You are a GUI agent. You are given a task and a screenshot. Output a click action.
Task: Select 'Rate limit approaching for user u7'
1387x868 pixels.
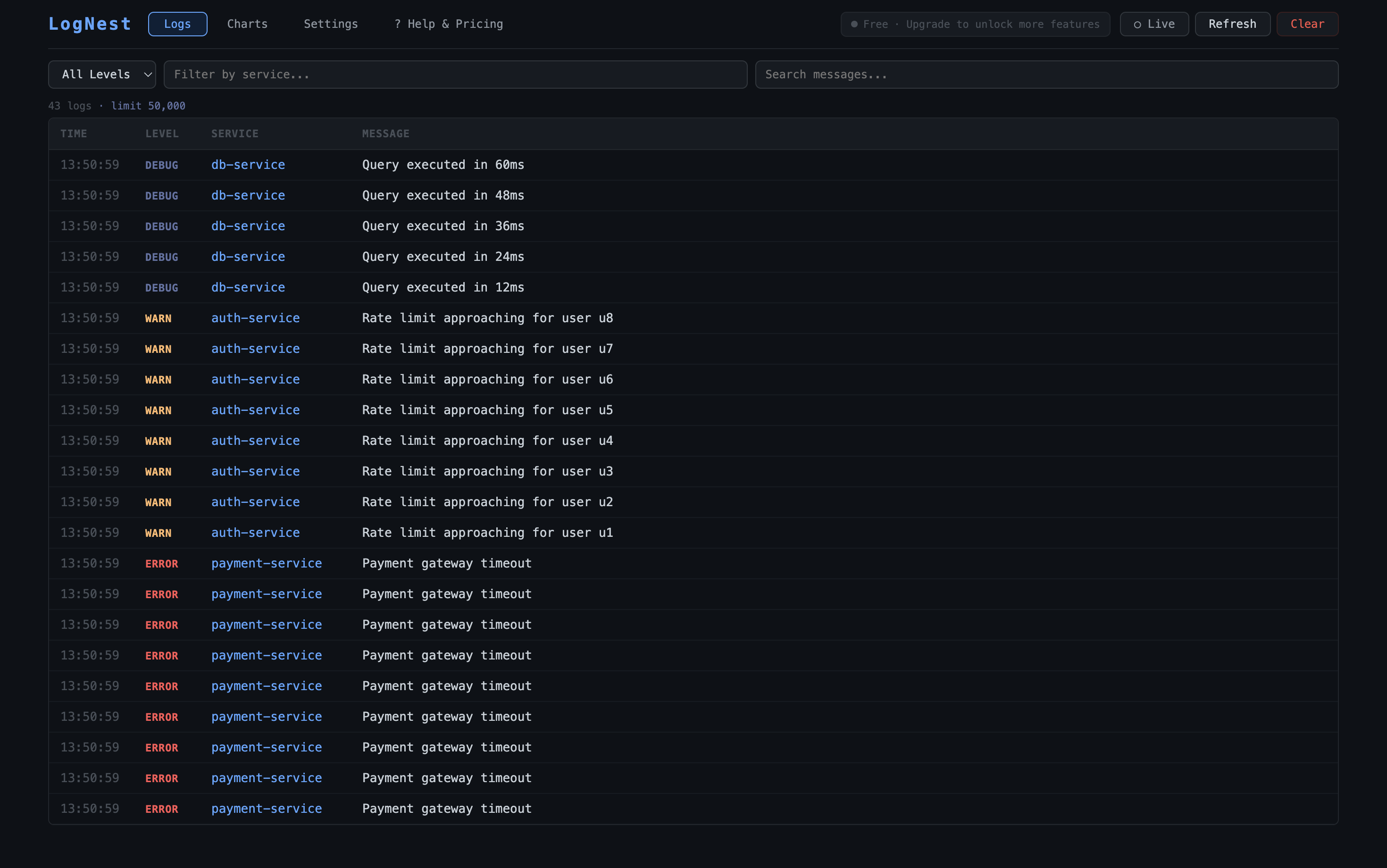click(487, 349)
